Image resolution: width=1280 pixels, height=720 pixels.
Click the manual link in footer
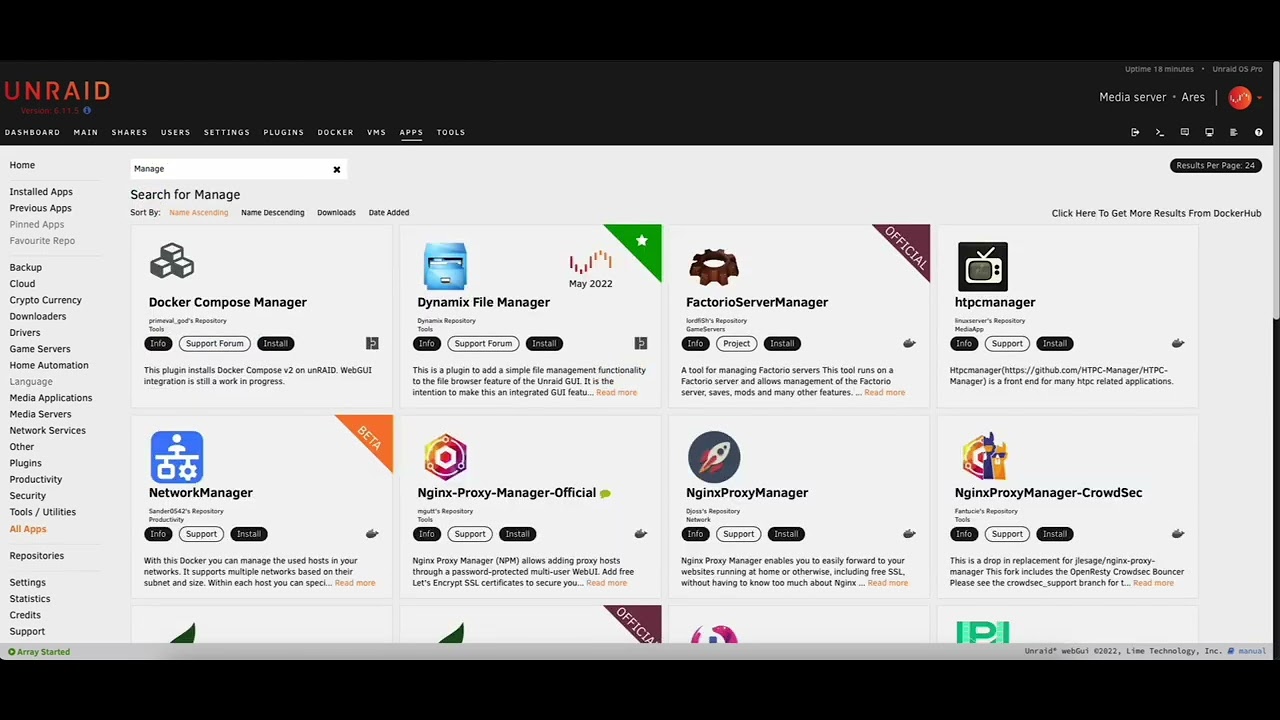click(x=1252, y=651)
